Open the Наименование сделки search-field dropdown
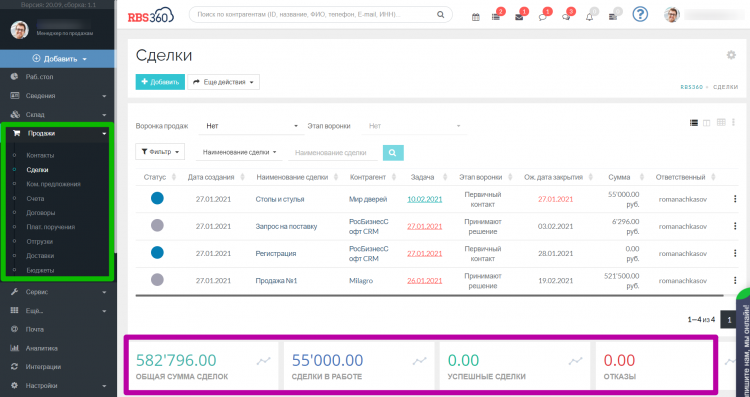The height and width of the screenshot is (397, 750). click(x=239, y=152)
